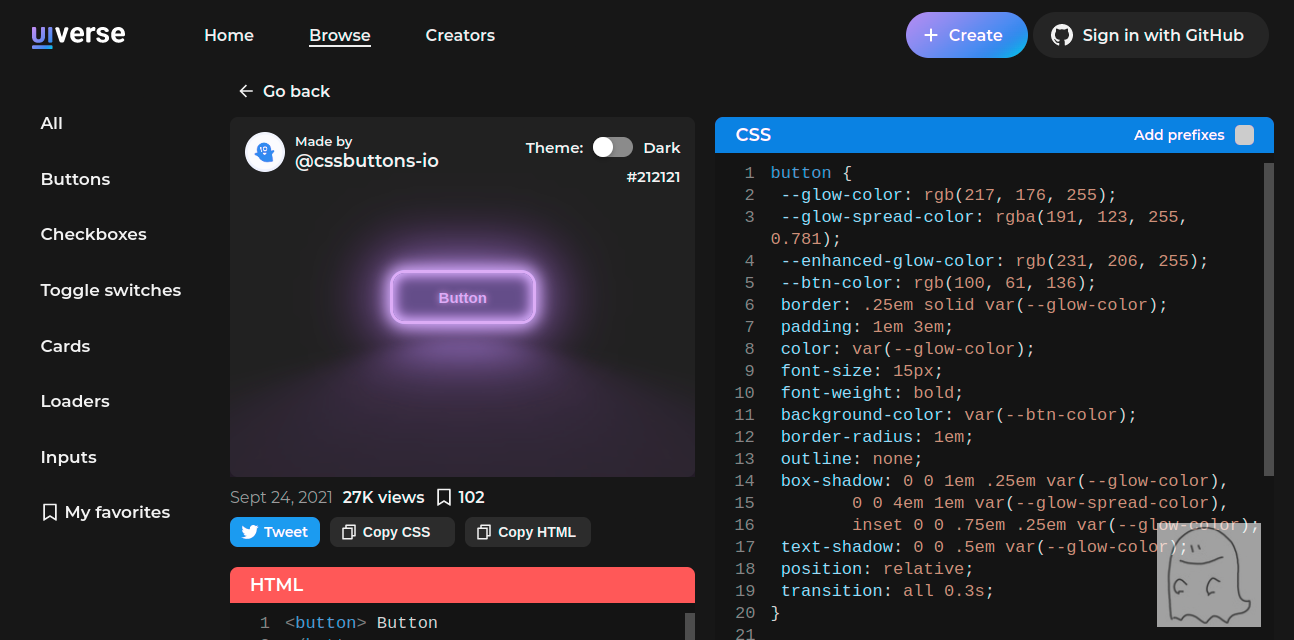Select the Toggle switches category
The height and width of the screenshot is (640, 1294).
[111, 290]
